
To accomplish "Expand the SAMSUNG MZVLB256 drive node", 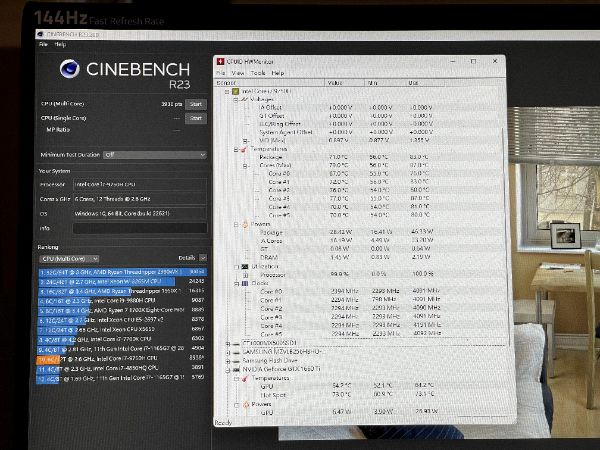I will 228,352.
